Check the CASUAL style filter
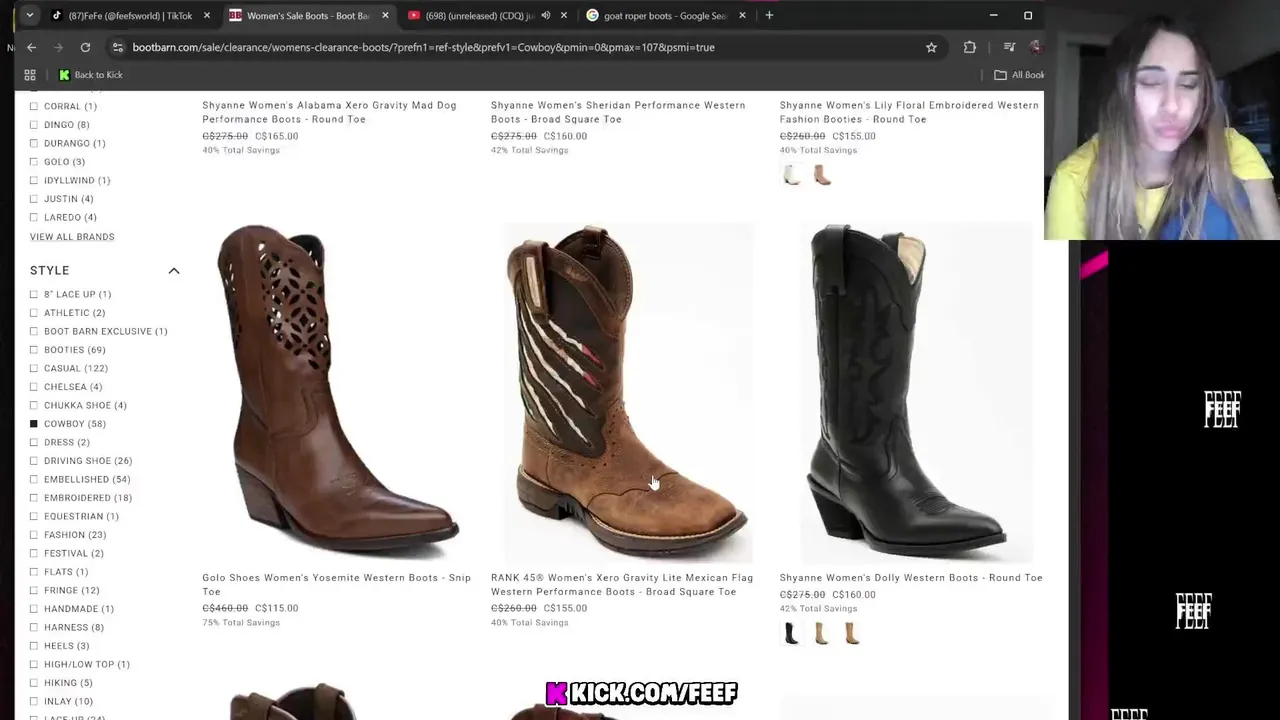Image resolution: width=1280 pixels, height=720 pixels. pyautogui.click(x=34, y=368)
